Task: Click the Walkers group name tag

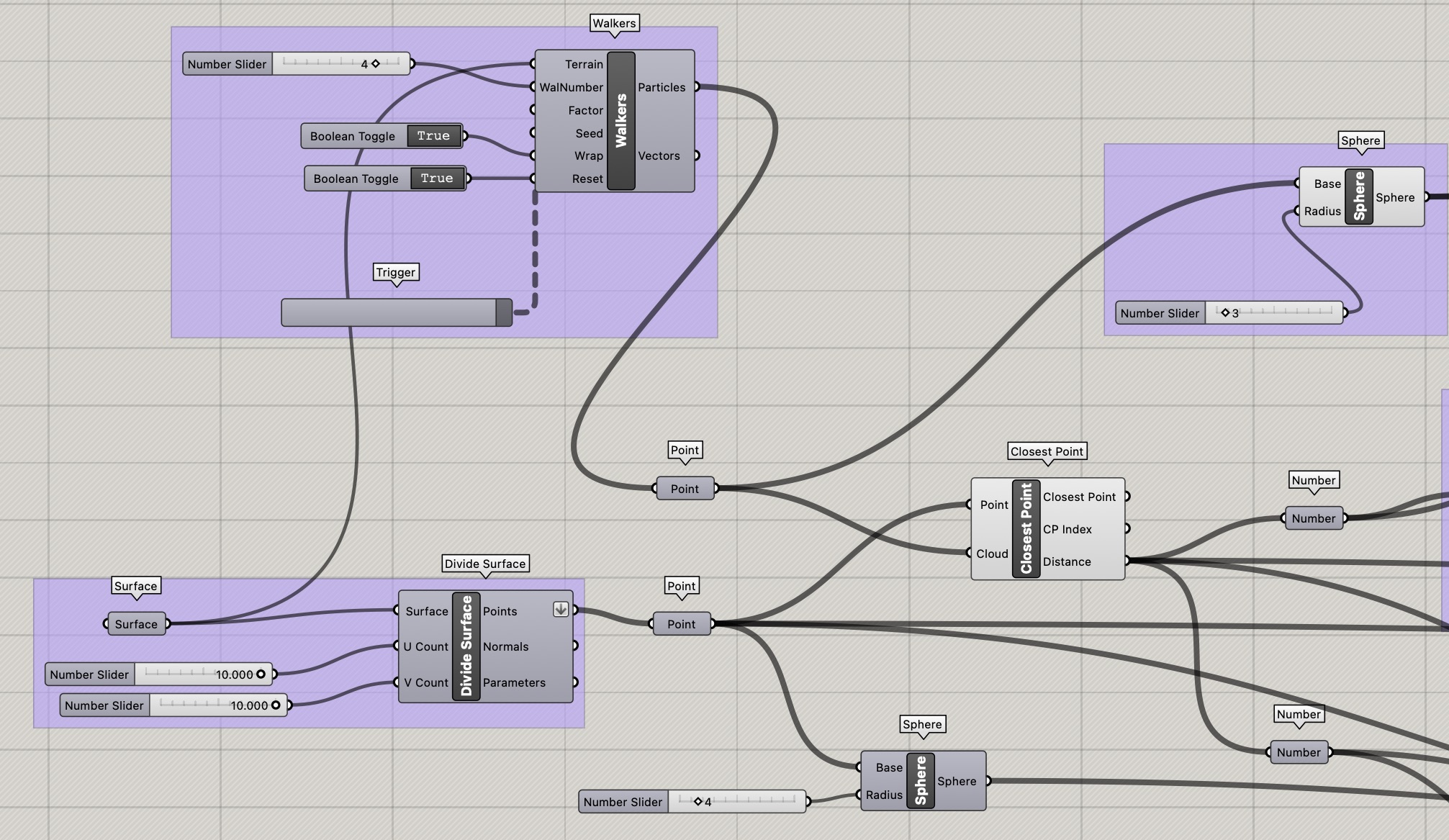Action: [613, 23]
